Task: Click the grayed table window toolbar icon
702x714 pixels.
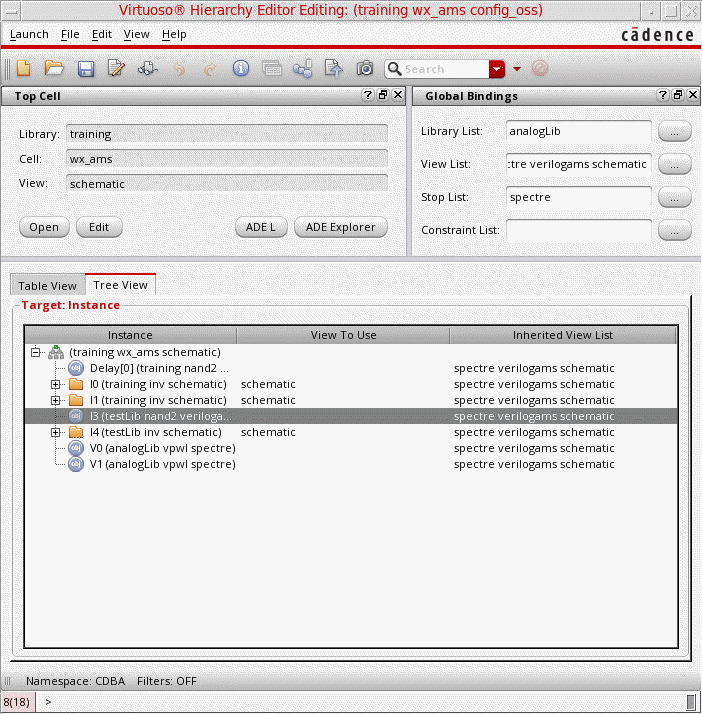Action: [x=272, y=69]
